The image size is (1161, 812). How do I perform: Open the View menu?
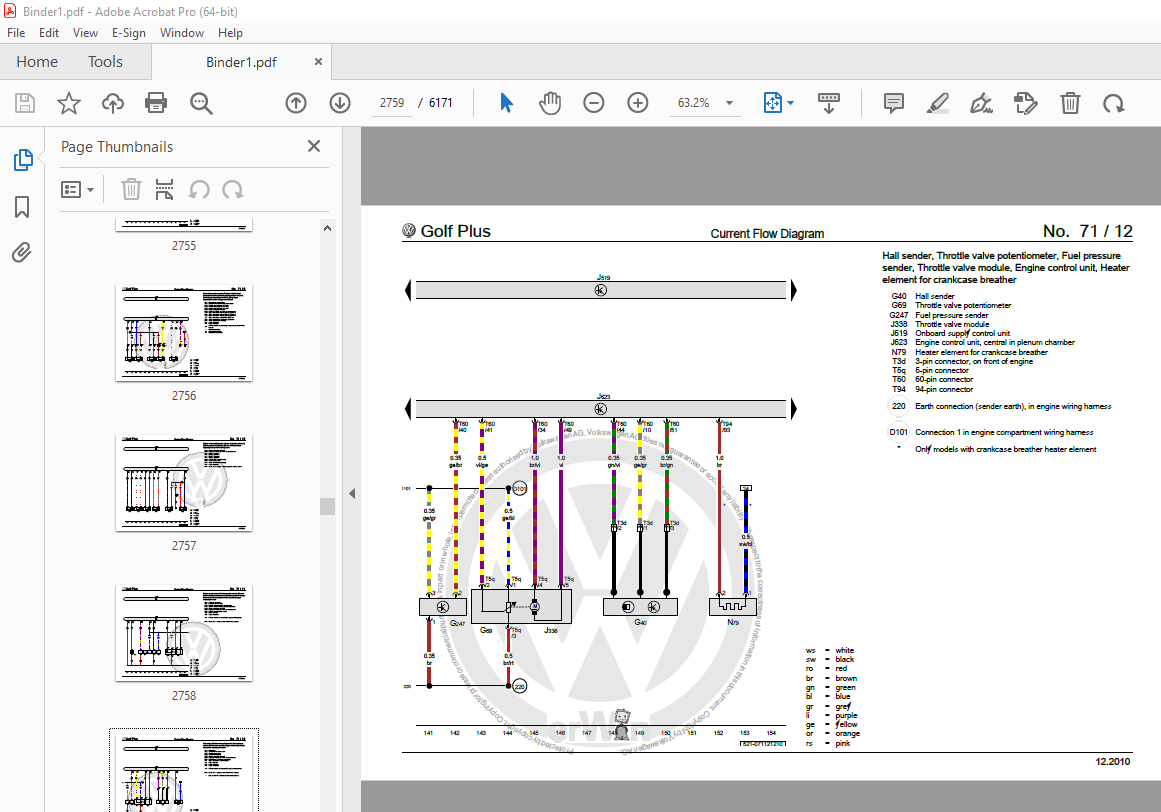tap(85, 33)
